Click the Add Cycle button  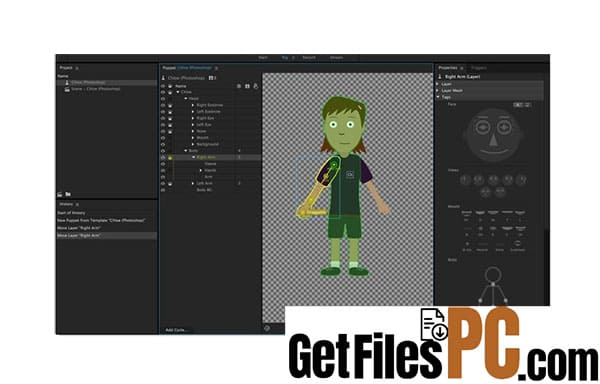click(177, 330)
